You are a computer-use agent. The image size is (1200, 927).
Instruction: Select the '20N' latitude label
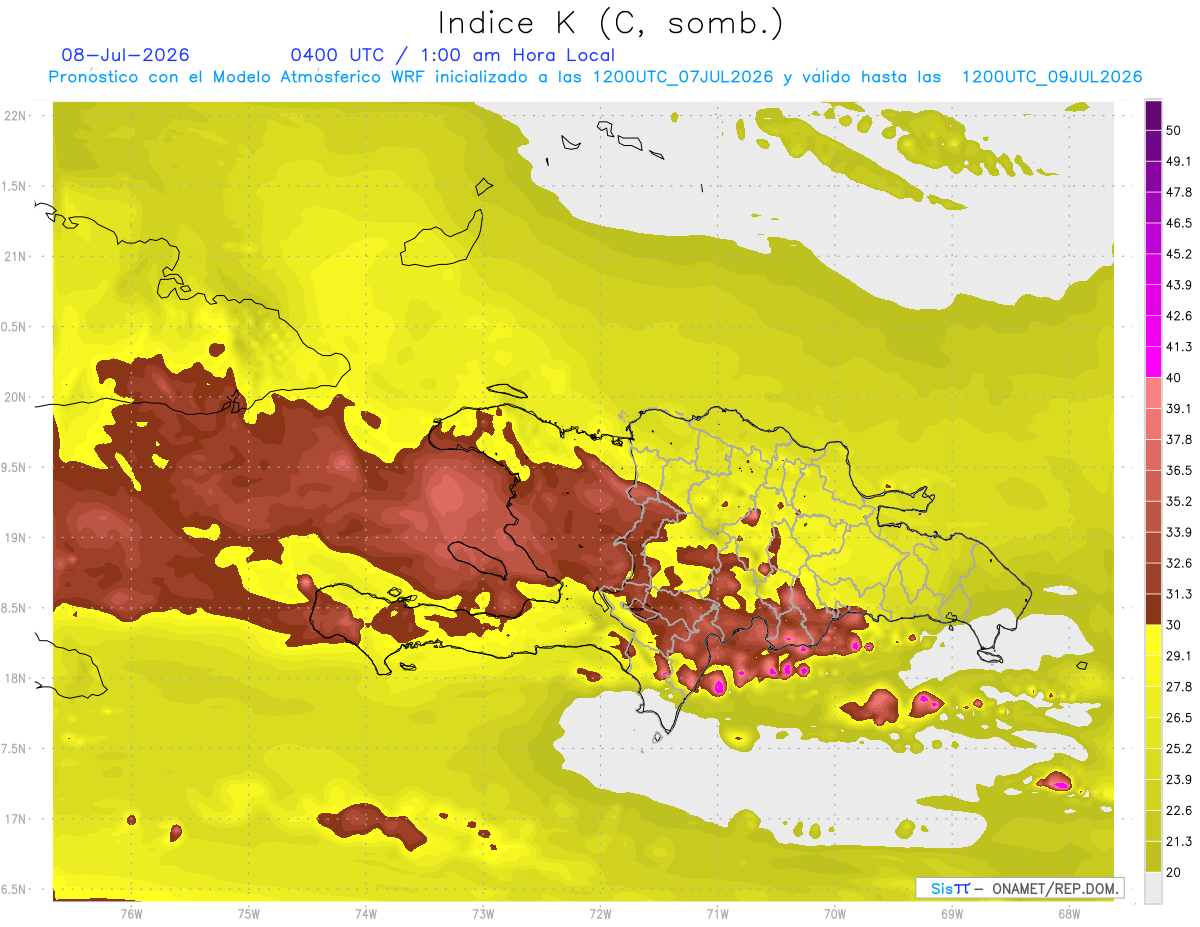pos(17,397)
